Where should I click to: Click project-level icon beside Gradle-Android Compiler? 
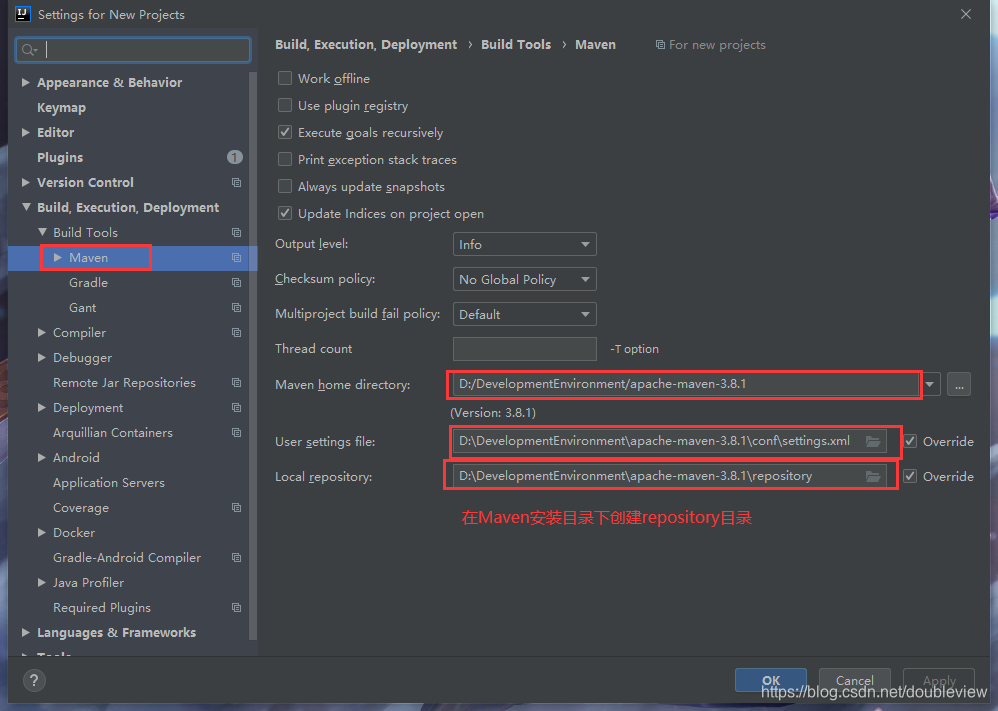click(236, 558)
